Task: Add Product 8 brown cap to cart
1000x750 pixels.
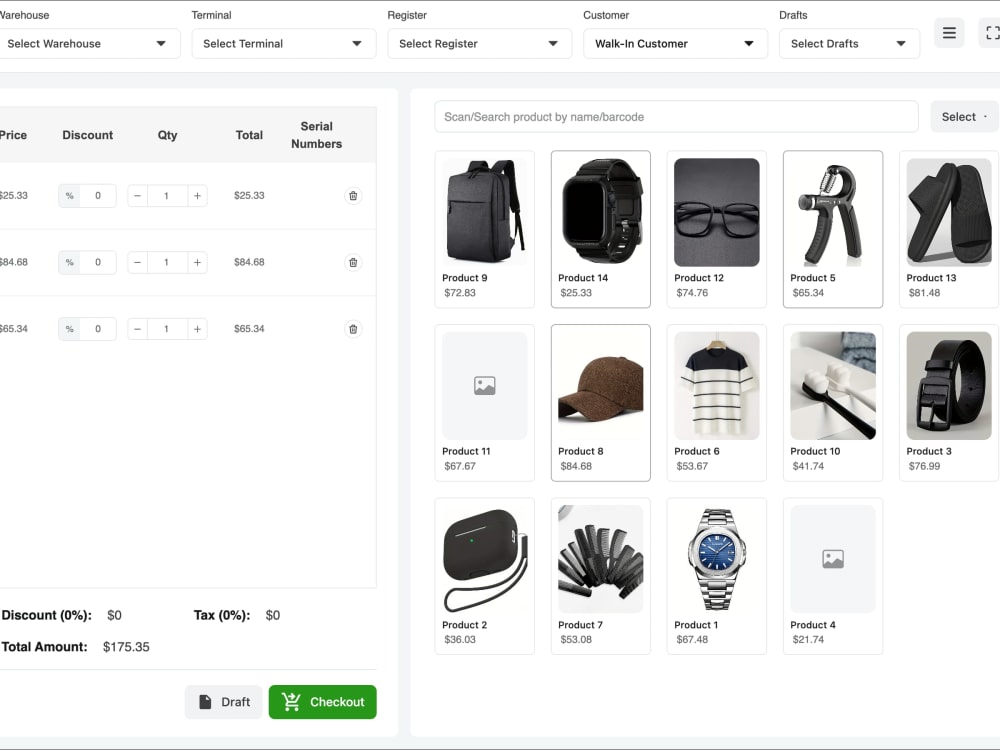Action: tap(601, 402)
